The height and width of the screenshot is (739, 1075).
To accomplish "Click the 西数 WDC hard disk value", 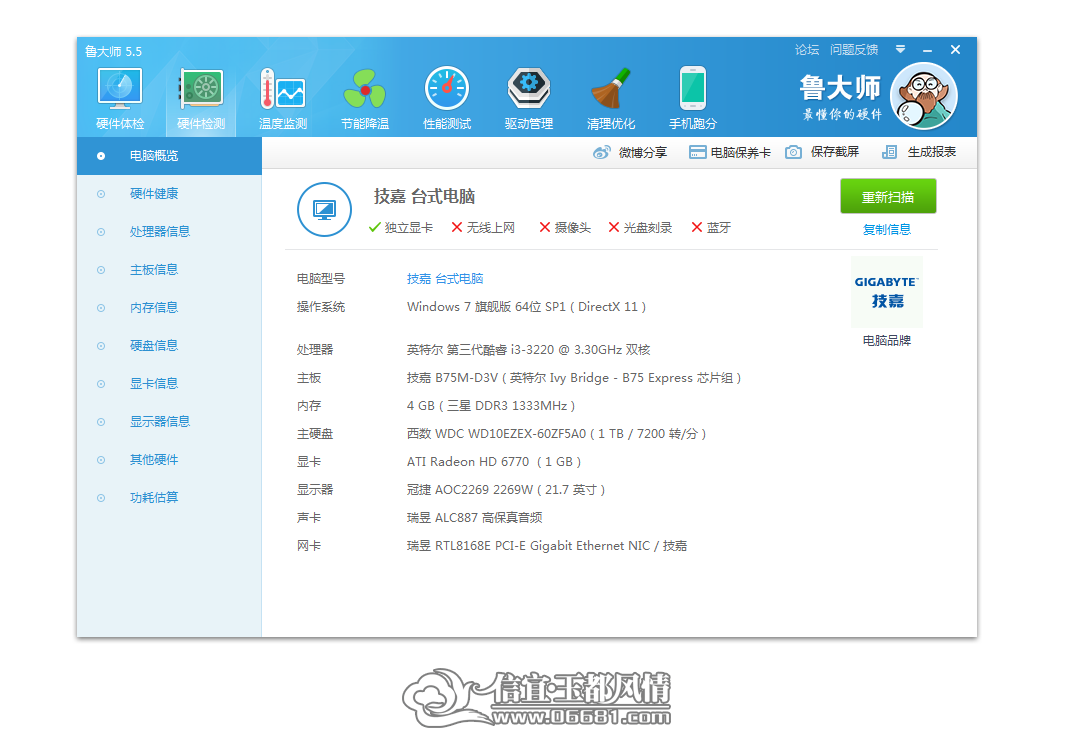I will (557, 434).
